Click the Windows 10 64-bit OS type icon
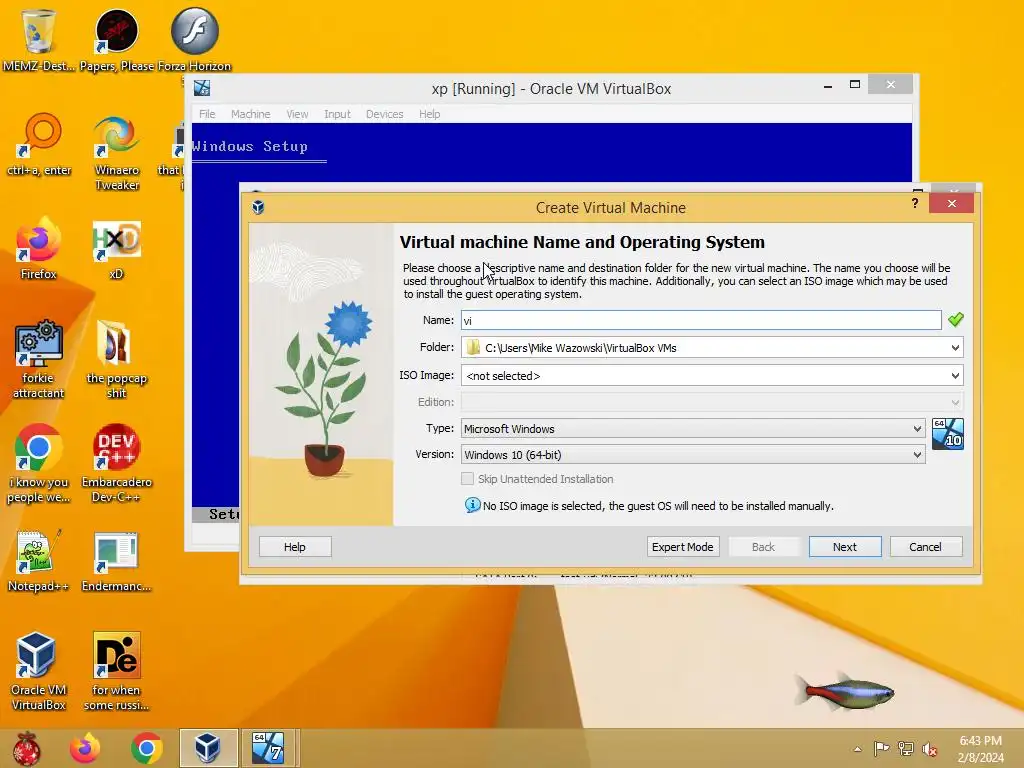This screenshot has height=768, width=1024. pos(948,434)
